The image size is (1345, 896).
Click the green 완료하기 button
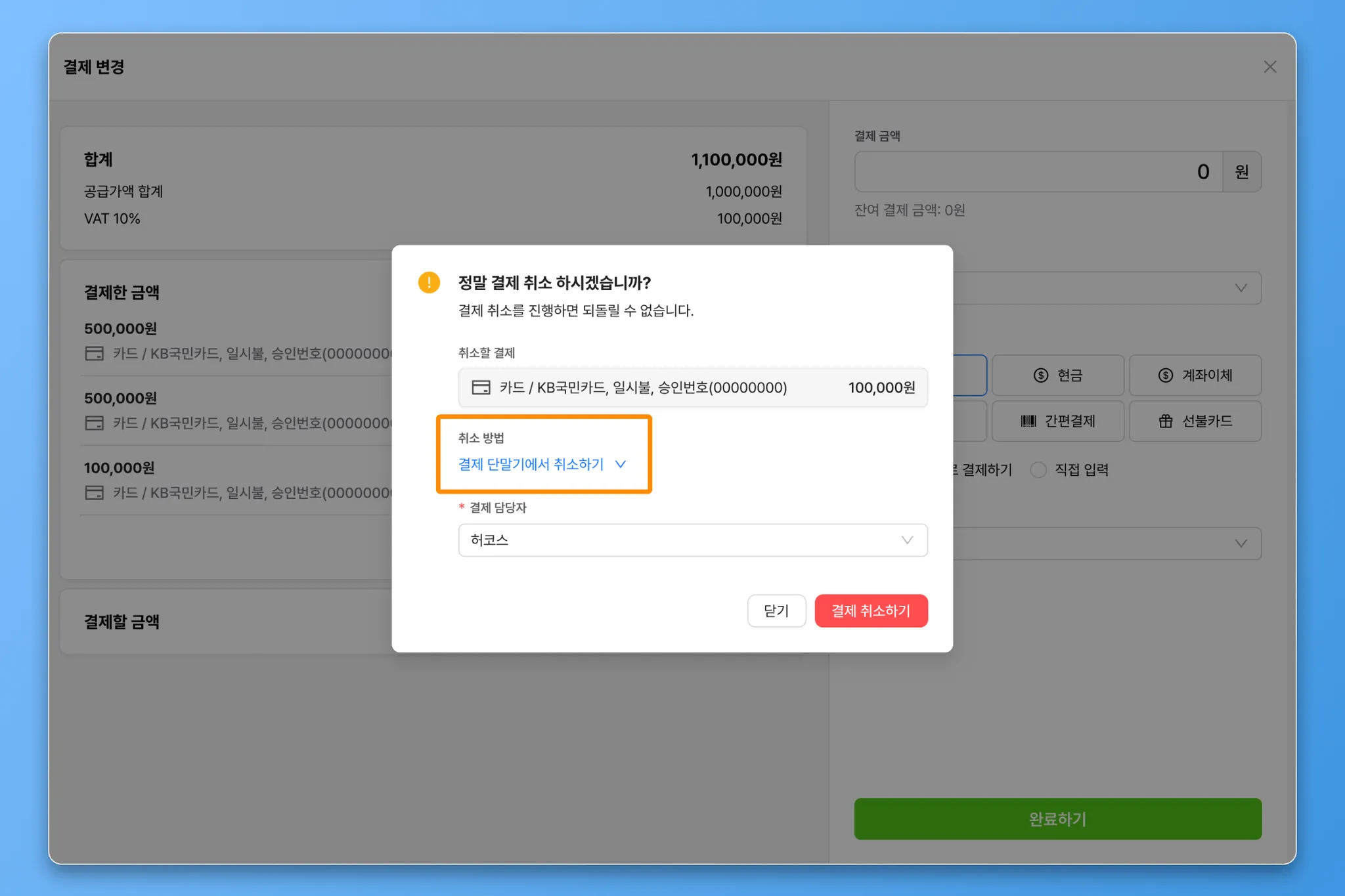tap(1057, 819)
